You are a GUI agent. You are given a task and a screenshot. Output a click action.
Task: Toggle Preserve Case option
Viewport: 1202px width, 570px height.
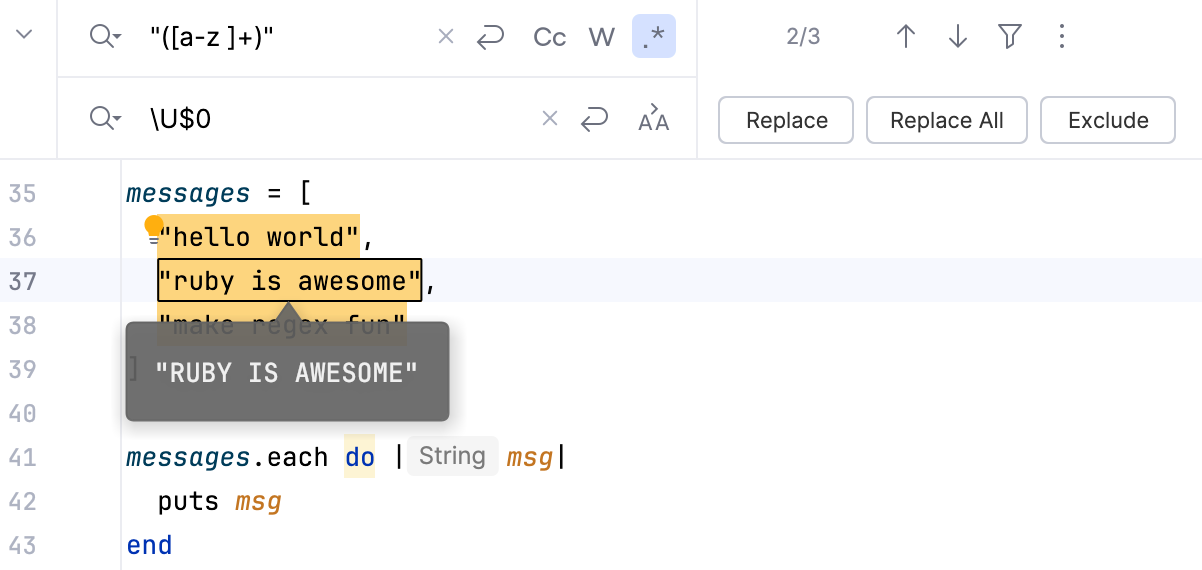(654, 119)
